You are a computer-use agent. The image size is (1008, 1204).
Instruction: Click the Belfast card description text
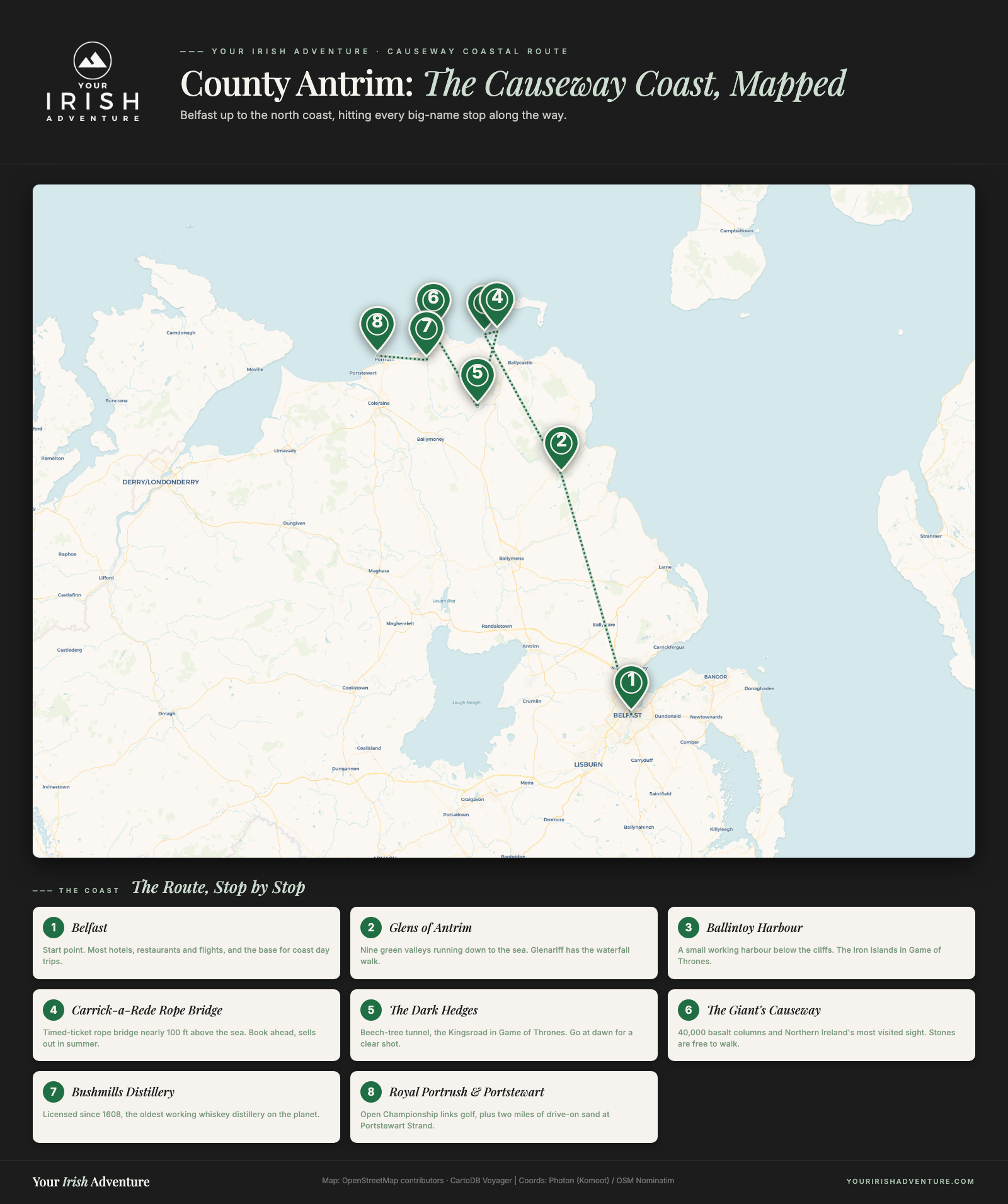coord(186,955)
